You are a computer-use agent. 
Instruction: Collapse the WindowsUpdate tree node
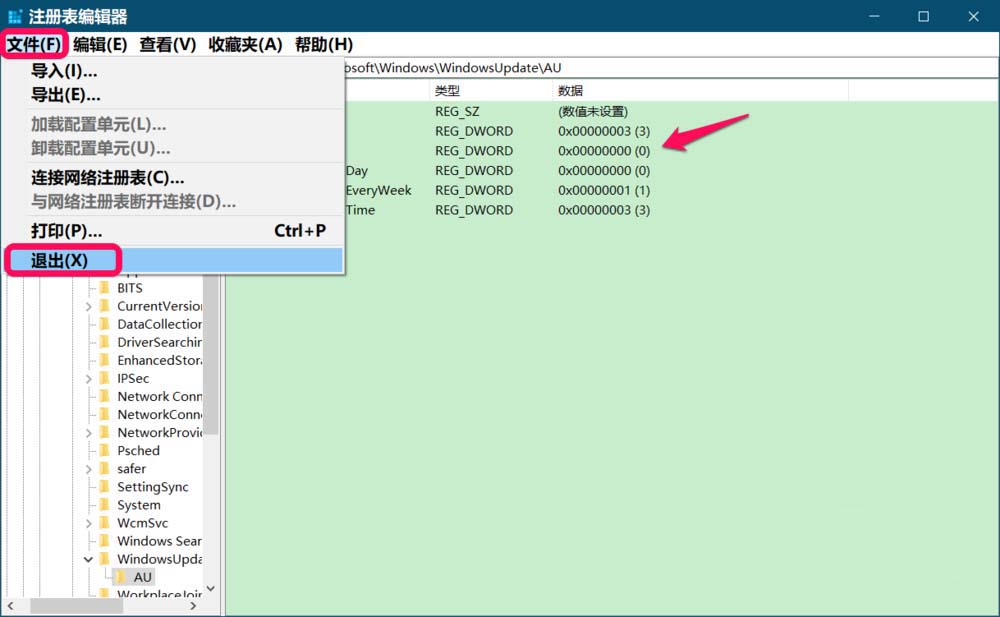tap(89, 559)
